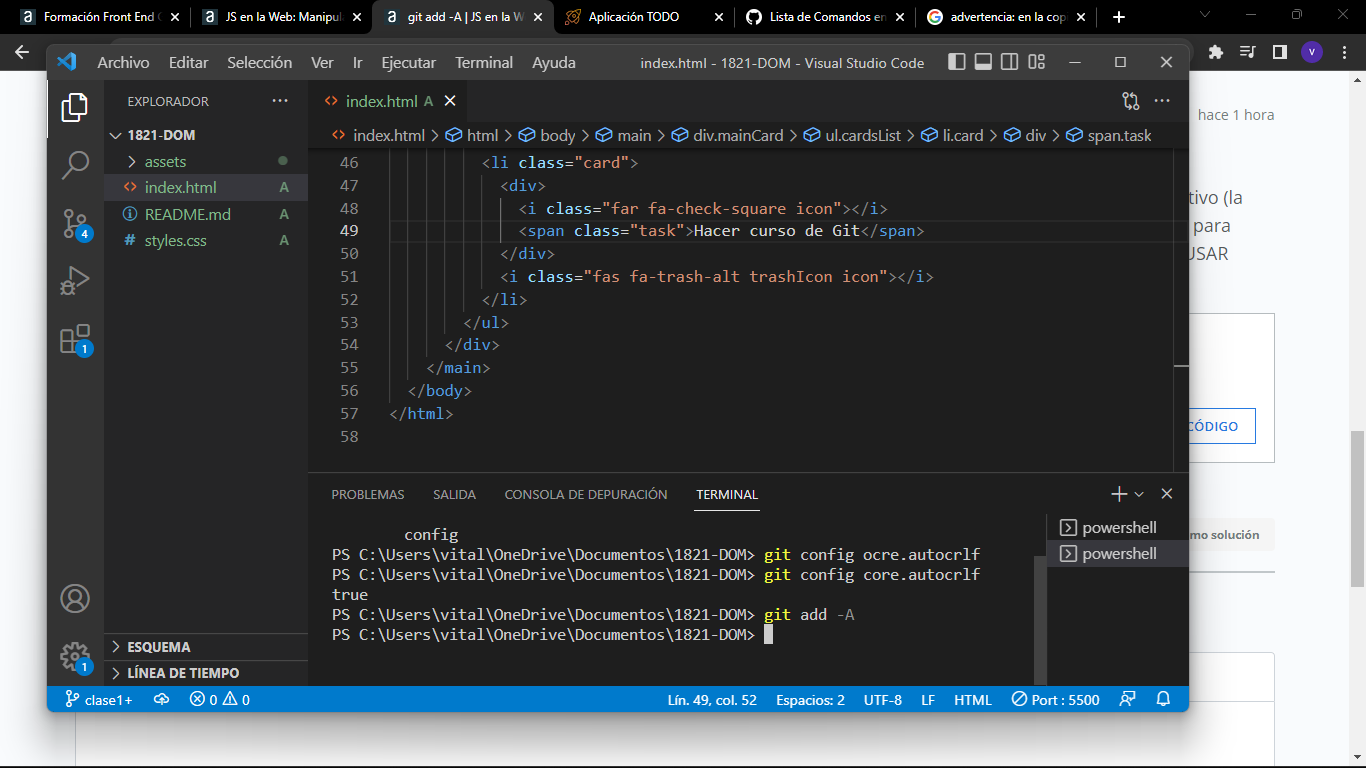This screenshot has width=1366, height=768.
Task: Open Chrome three-dot menu
Action: tap(1345, 52)
